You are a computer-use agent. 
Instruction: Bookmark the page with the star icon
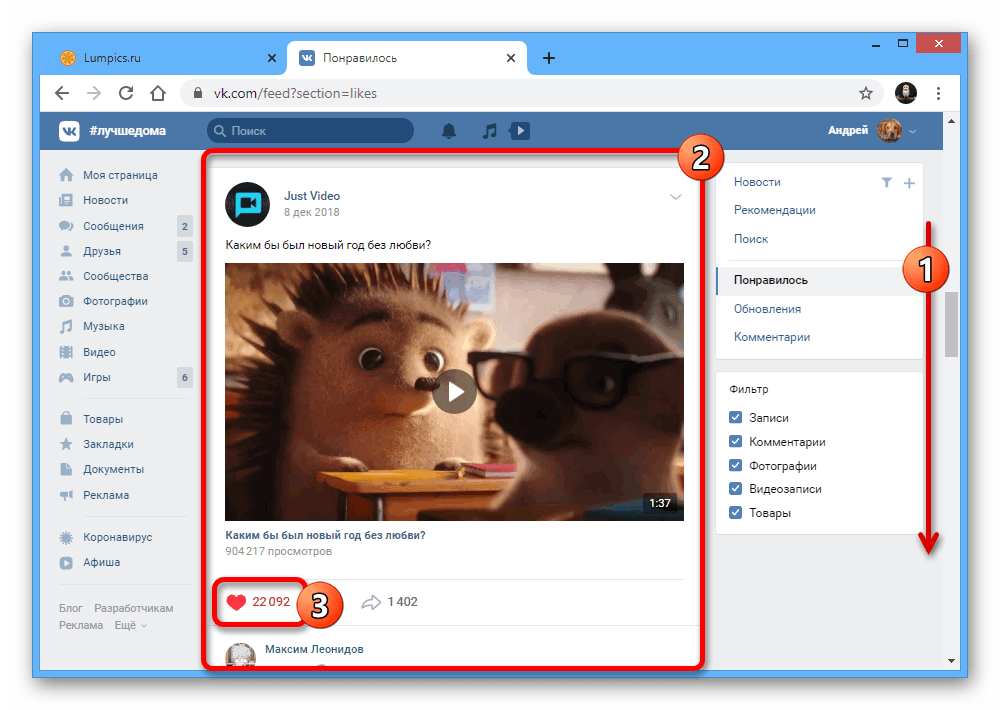[865, 94]
